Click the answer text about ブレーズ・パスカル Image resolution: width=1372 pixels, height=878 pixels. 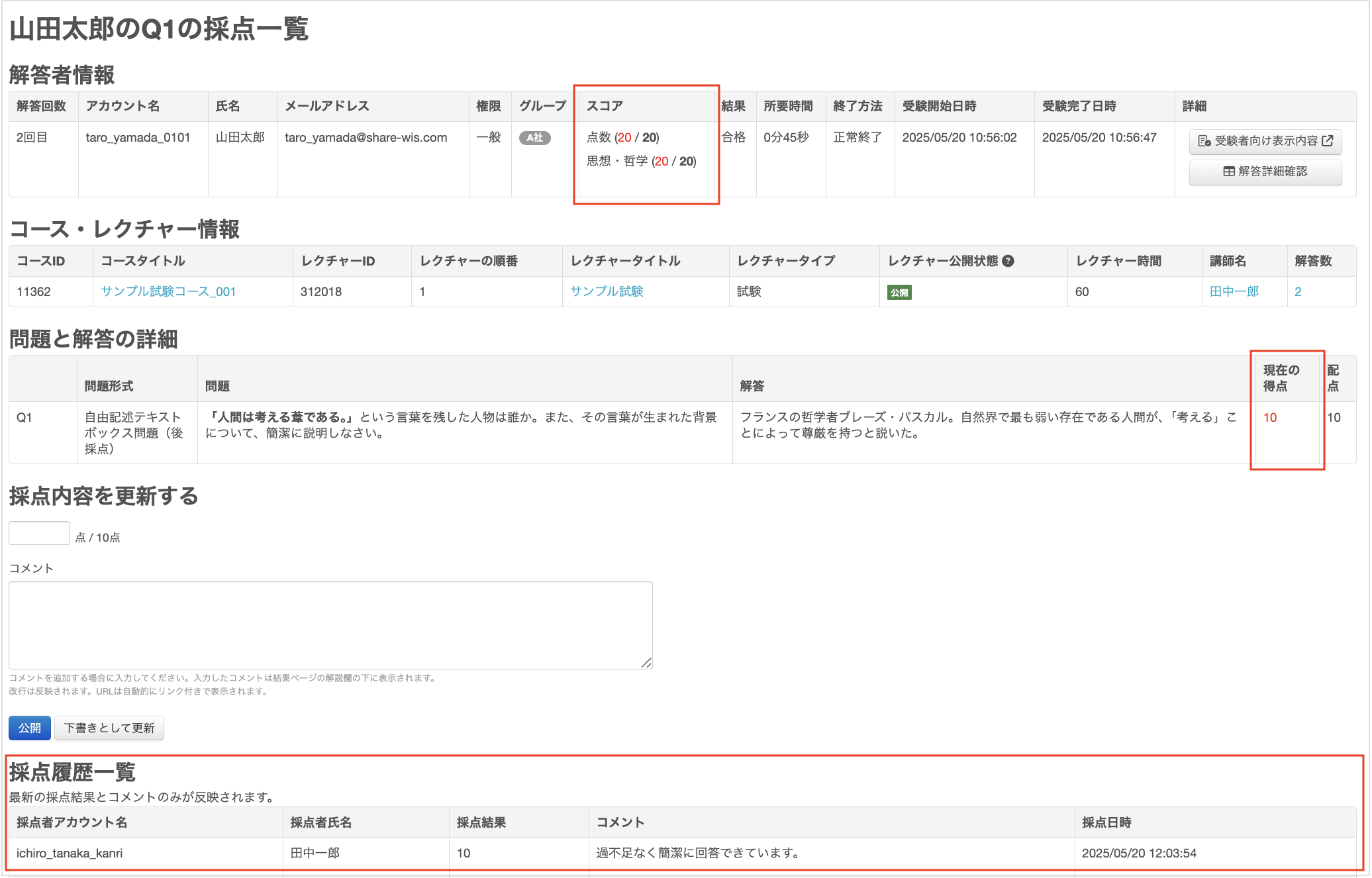click(x=989, y=425)
